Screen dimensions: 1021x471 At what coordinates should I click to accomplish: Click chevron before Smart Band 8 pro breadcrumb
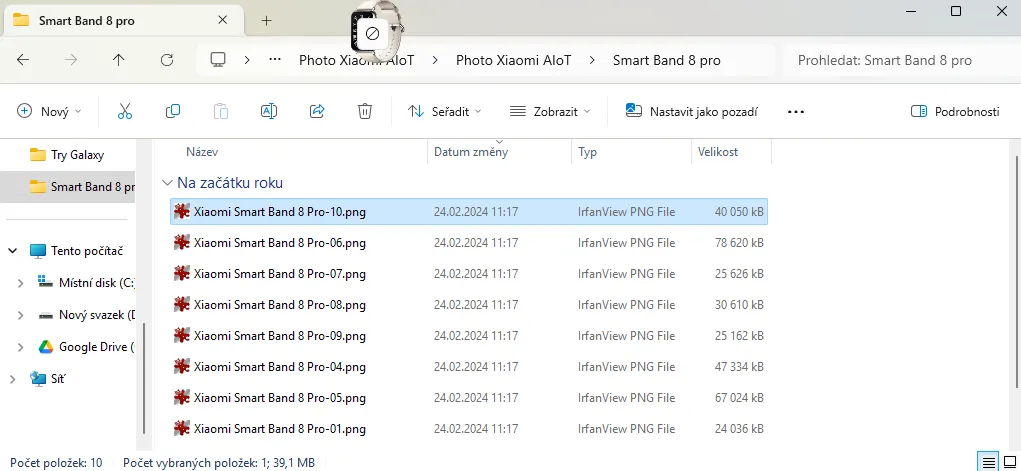[x=591, y=60]
